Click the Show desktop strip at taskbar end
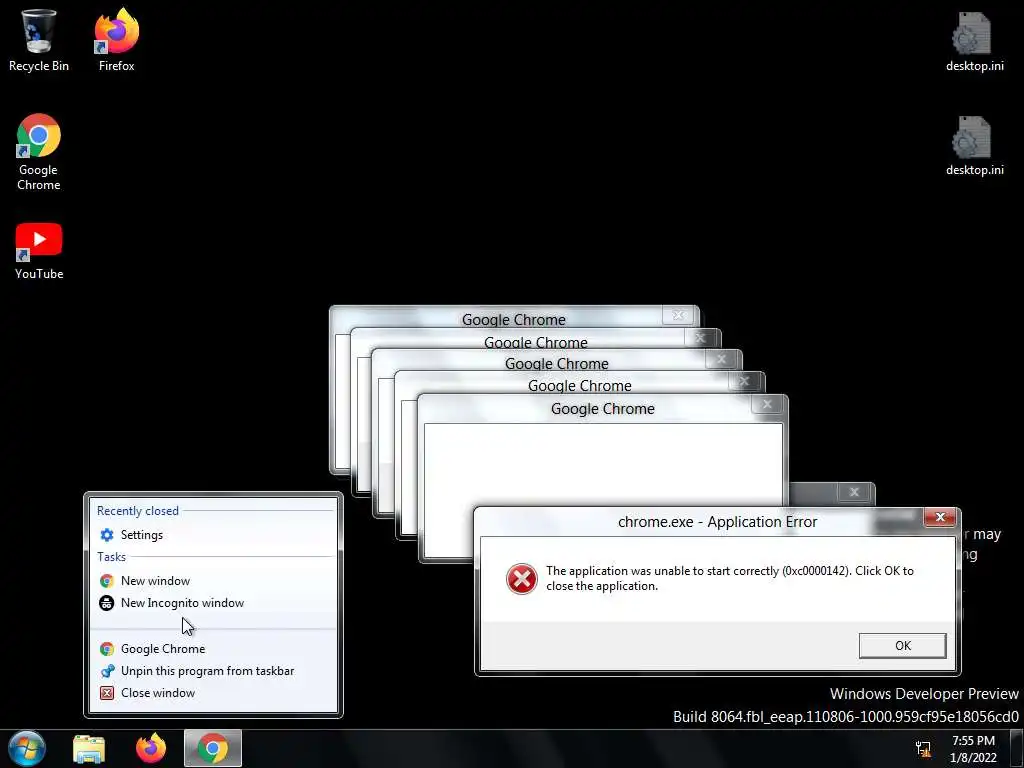Screen dimensions: 1024x768 [1017, 749]
